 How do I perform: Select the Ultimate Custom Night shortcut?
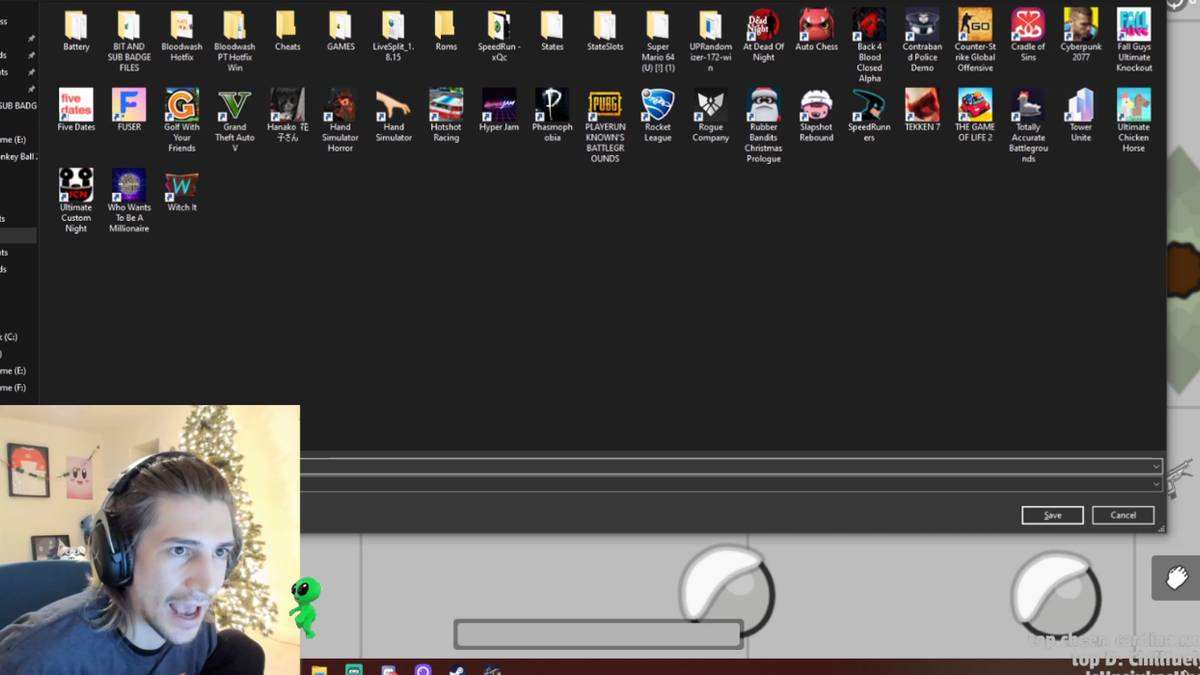tap(76, 186)
